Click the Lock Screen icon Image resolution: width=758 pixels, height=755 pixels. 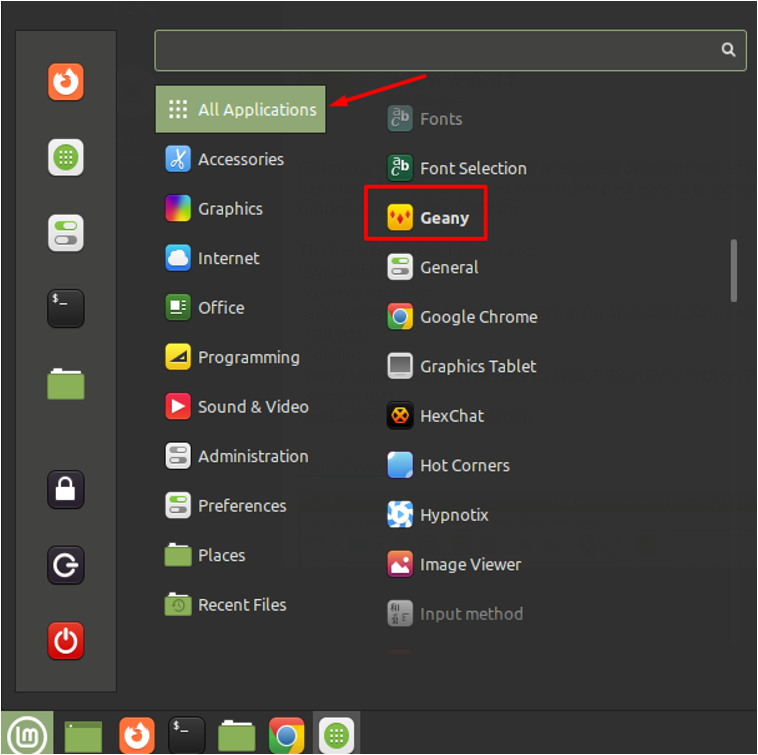66,489
